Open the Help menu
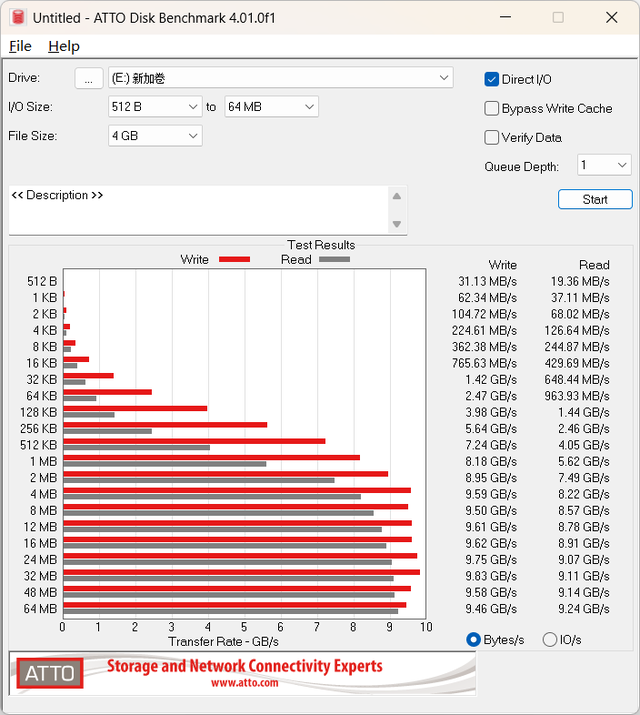 pyautogui.click(x=64, y=46)
